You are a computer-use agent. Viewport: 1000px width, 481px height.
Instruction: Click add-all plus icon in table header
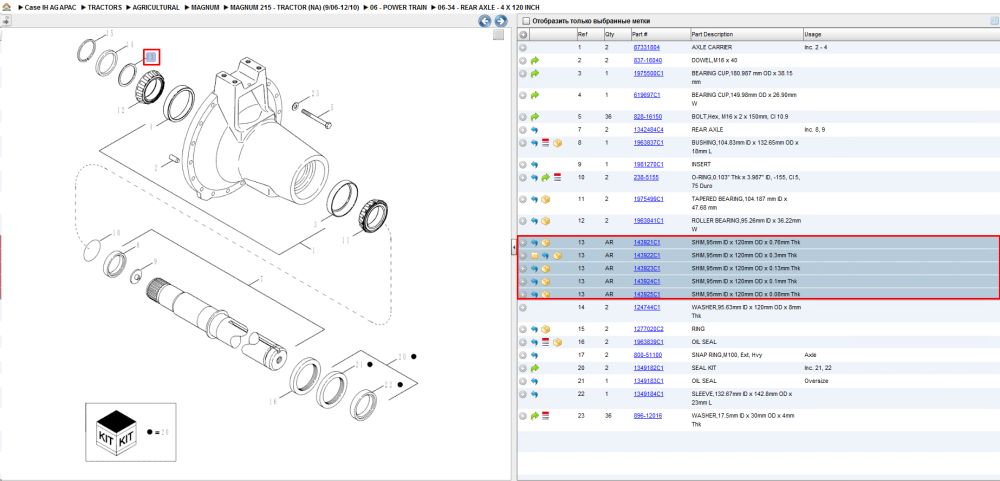click(x=523, y=34)
